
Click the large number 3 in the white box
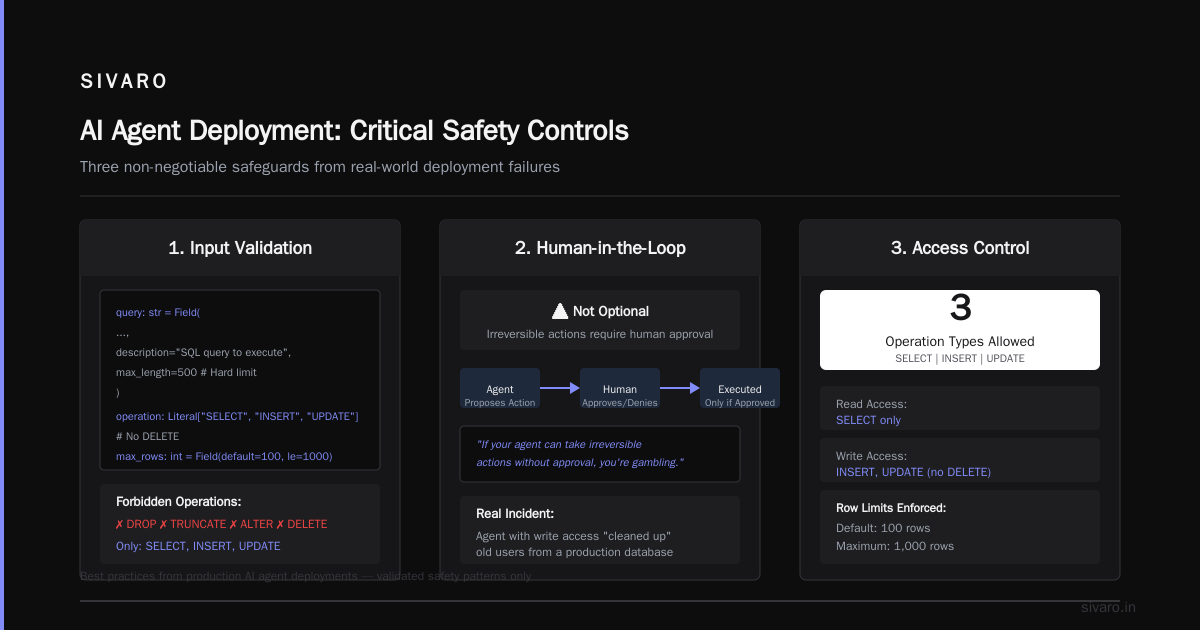pos(960,308)
